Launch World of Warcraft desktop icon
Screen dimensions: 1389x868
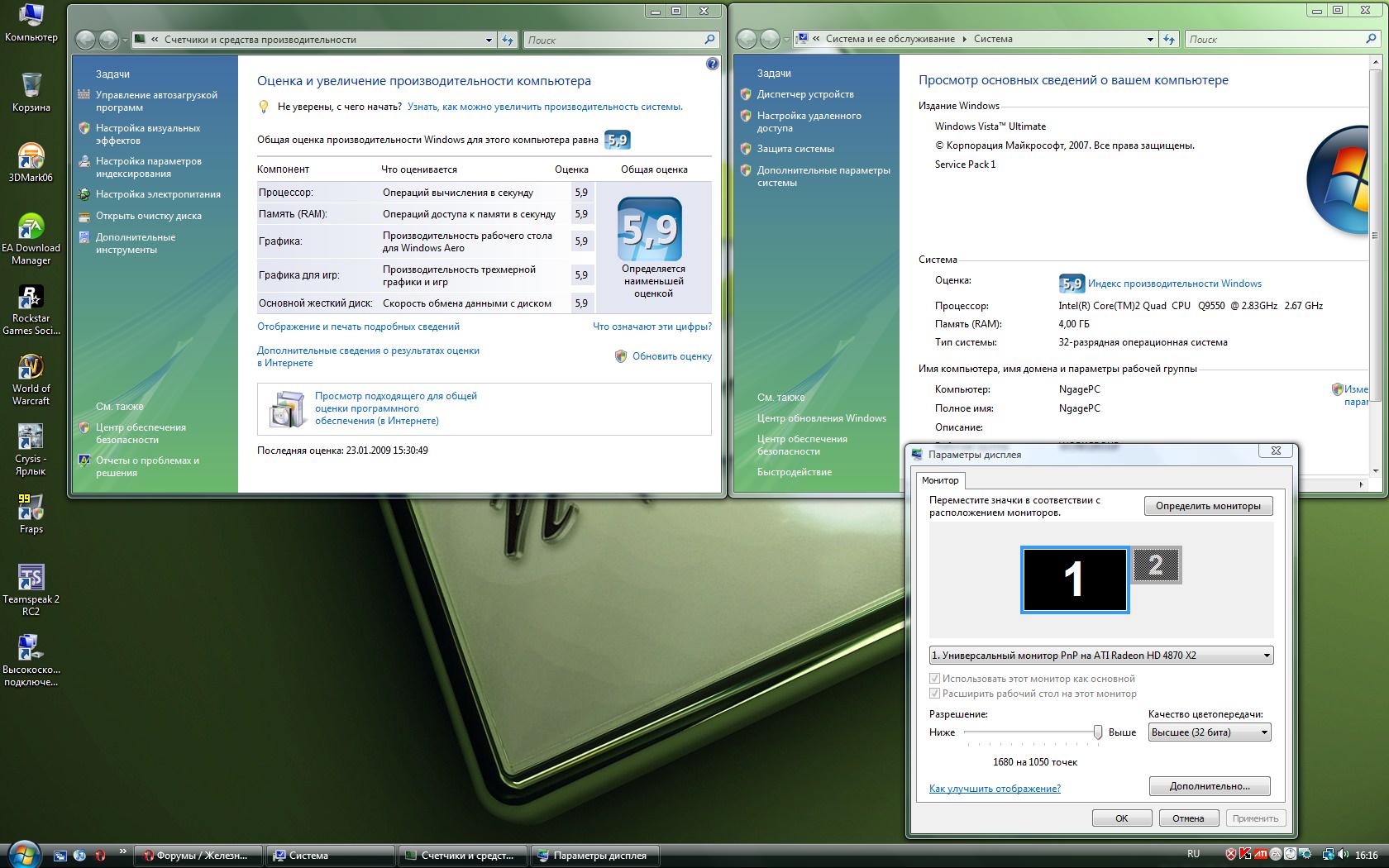click(x=31, y=379)
